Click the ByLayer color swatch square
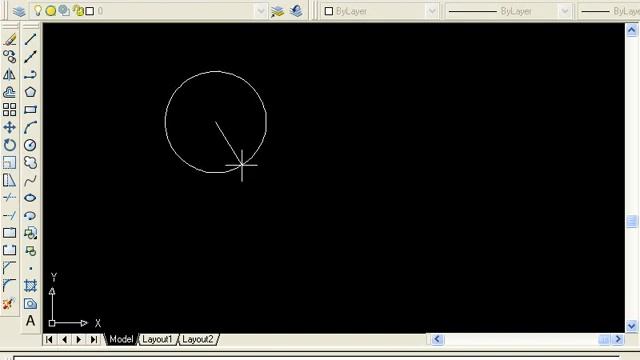The image size is (640, 360). coord(329,11)
